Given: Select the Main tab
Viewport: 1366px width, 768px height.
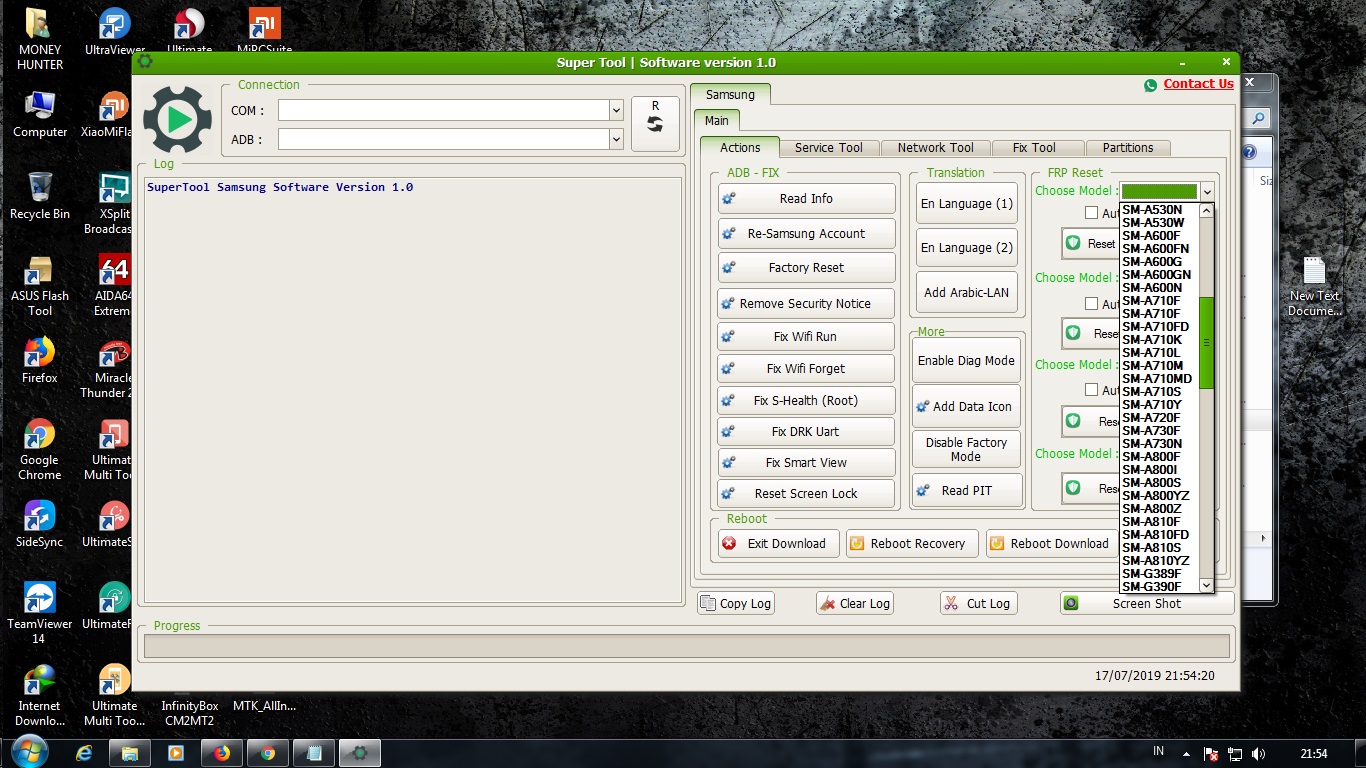Looking at the screenshot, I should [717, 120].
